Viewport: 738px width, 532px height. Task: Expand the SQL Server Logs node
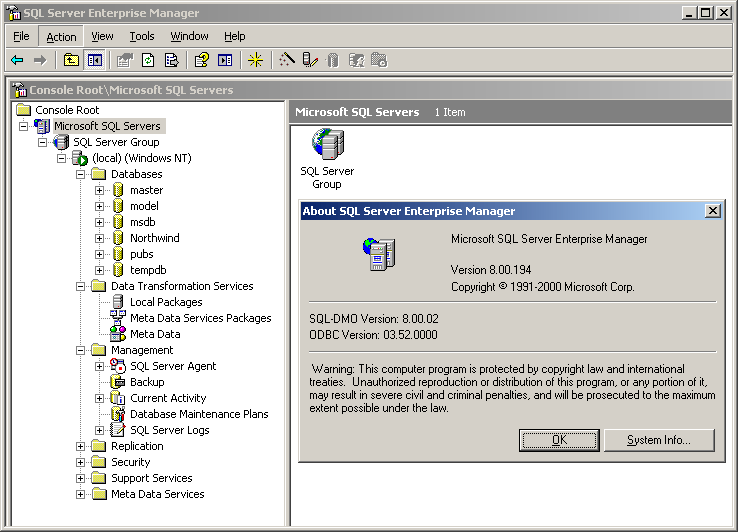pyautogui.click(x=99, y=430)
